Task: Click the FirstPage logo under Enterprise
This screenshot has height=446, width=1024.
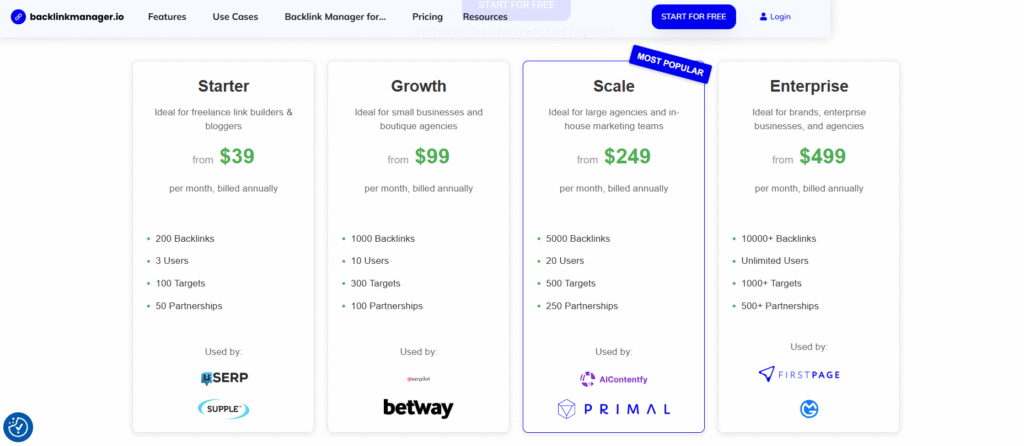Action: pyautogui.click(x=798, y=374)
